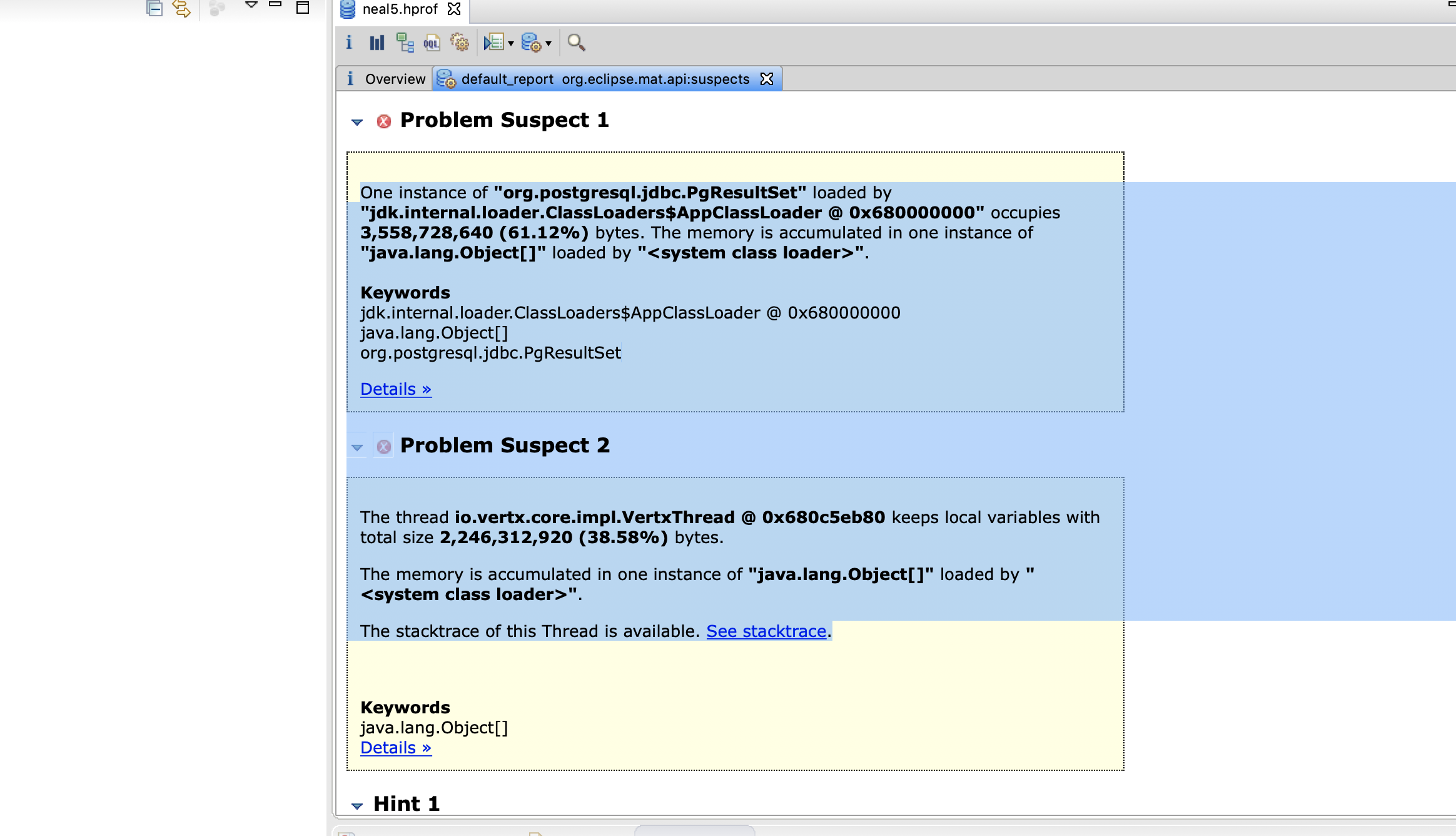This screenshot has height=836, width=1456.
Task: Click the Collapse All icon in left panel
Action: [x=154, y=8]
